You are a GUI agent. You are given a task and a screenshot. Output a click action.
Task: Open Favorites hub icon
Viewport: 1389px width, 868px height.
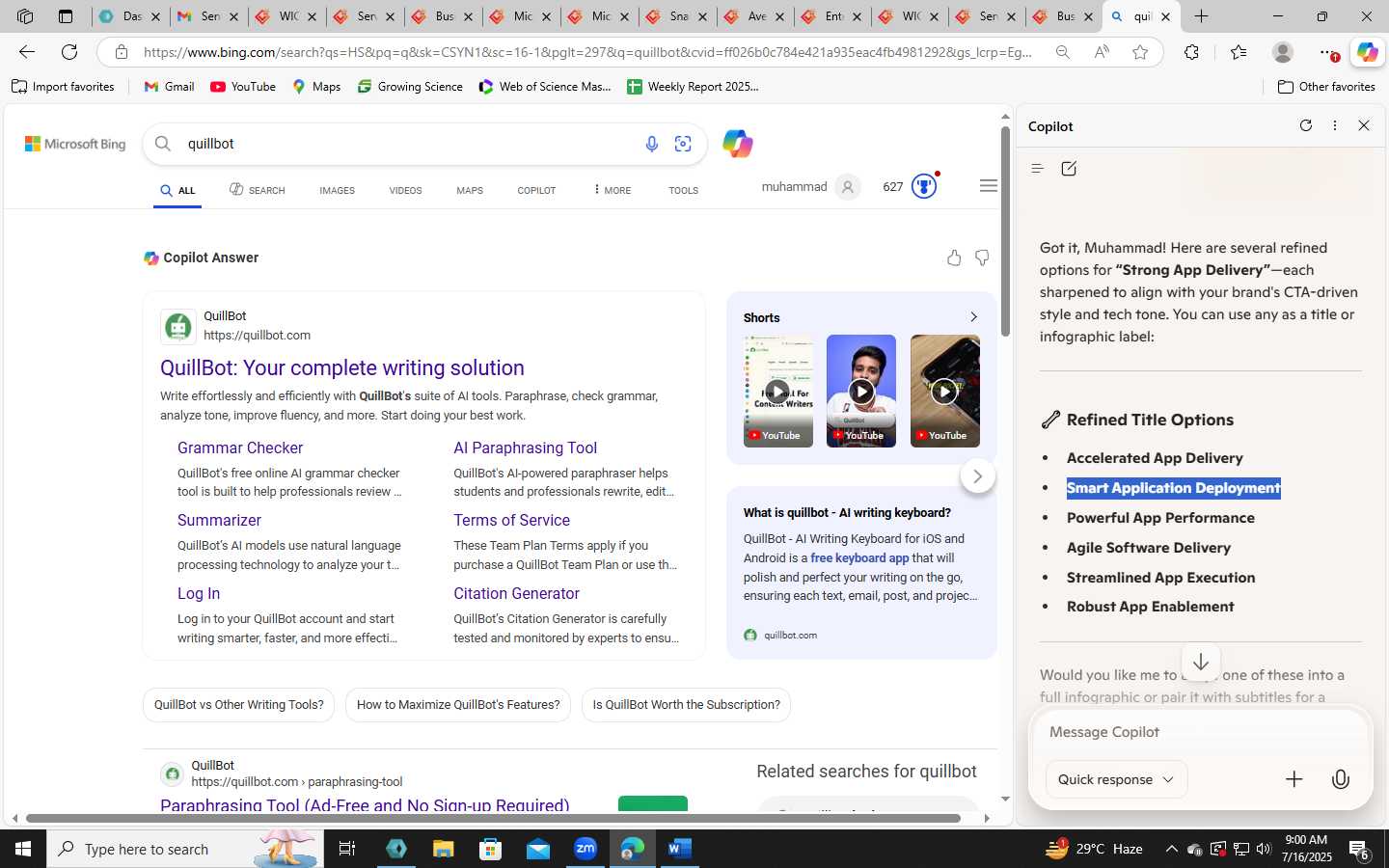point(1239,52)
